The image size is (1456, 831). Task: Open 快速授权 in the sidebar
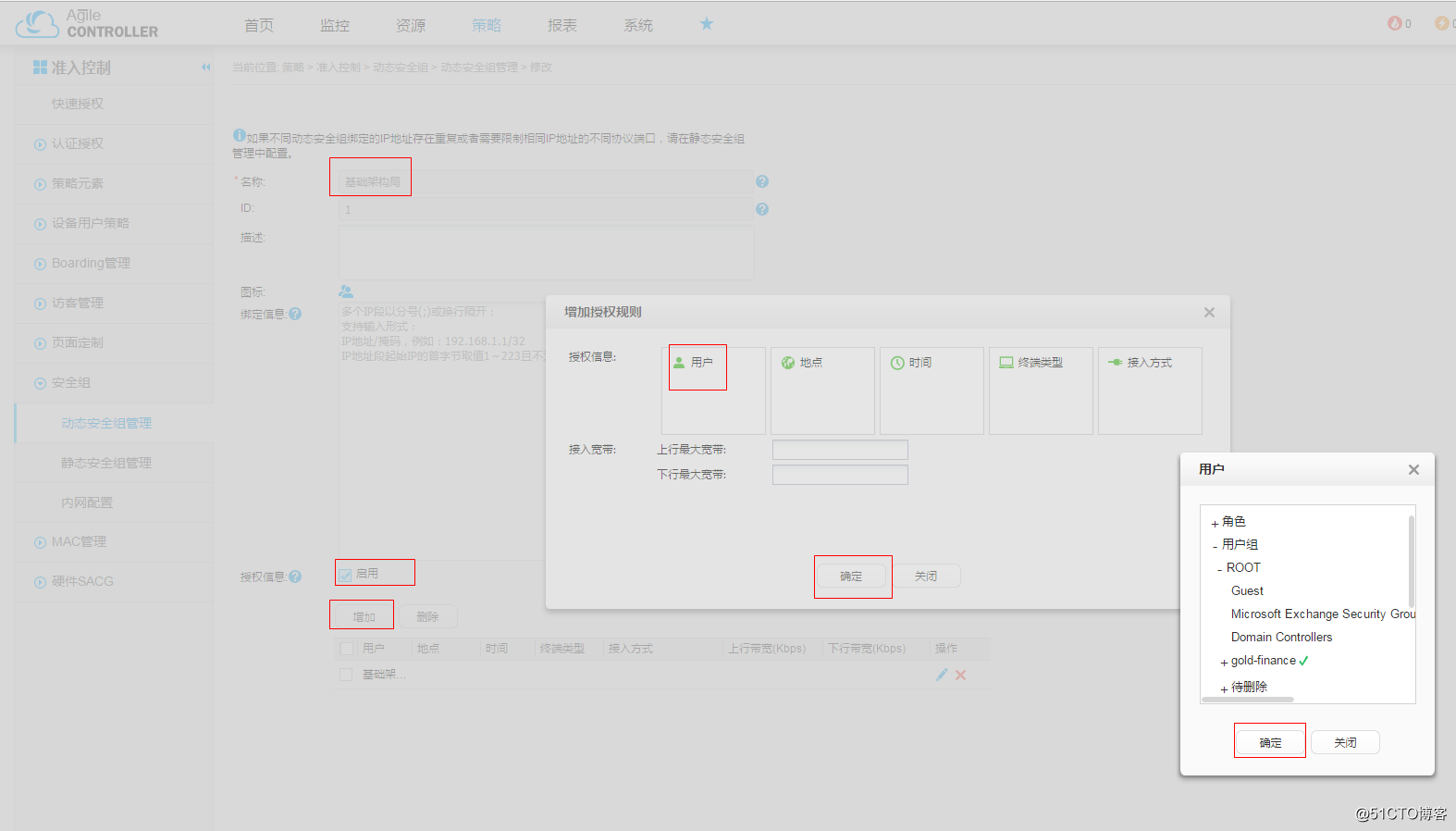click(x=78, y=104)
